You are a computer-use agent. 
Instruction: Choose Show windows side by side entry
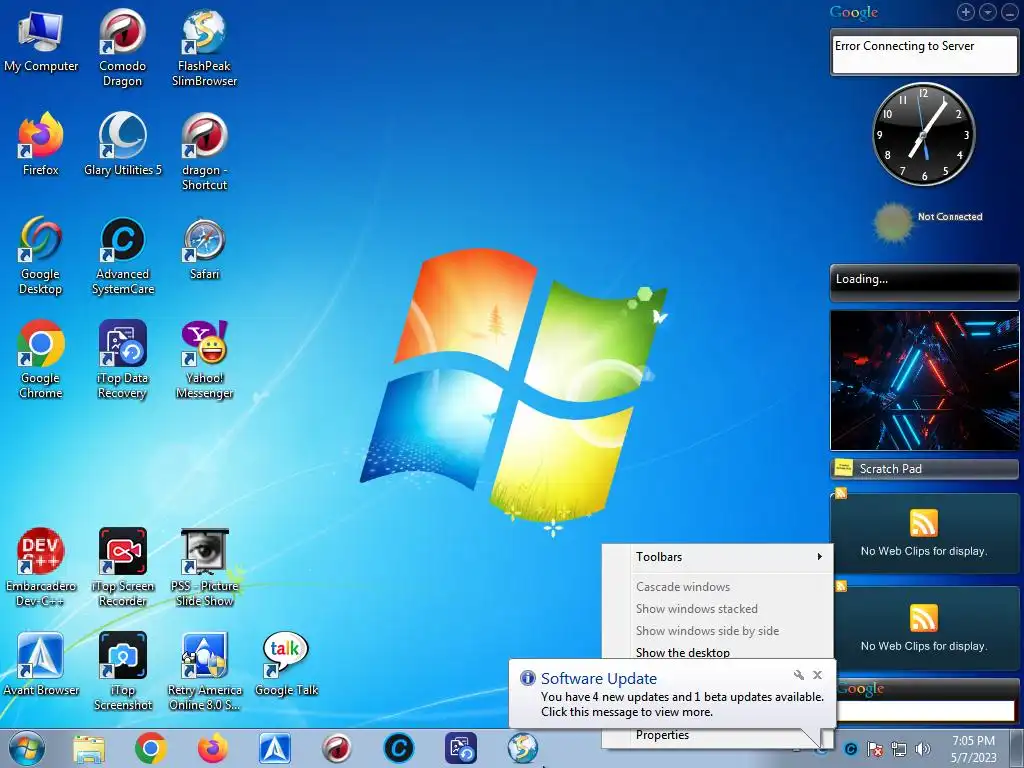click(x=717, y=631)
